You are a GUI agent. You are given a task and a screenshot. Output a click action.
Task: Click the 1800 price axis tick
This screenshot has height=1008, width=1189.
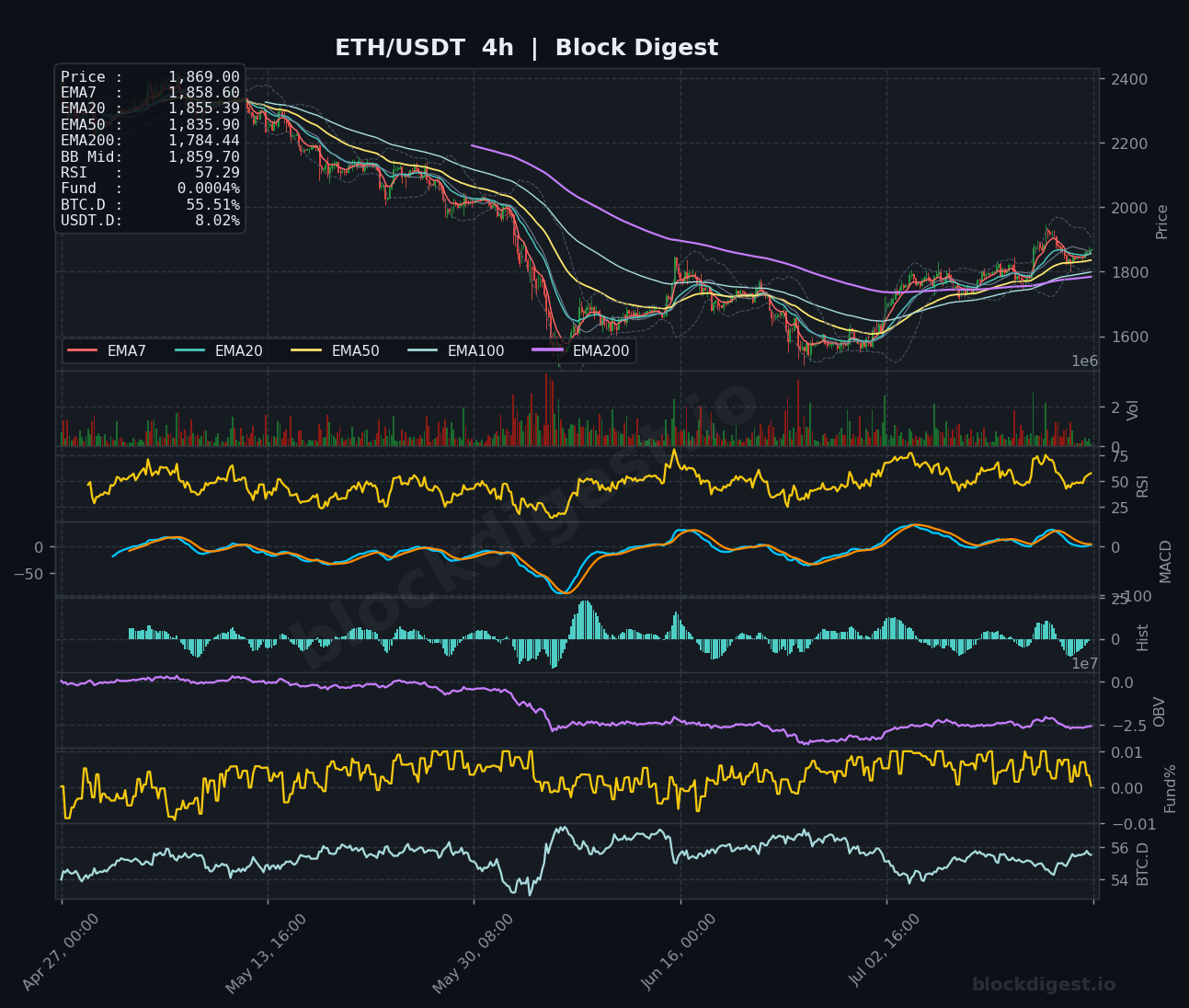[x=1129, y=272]
